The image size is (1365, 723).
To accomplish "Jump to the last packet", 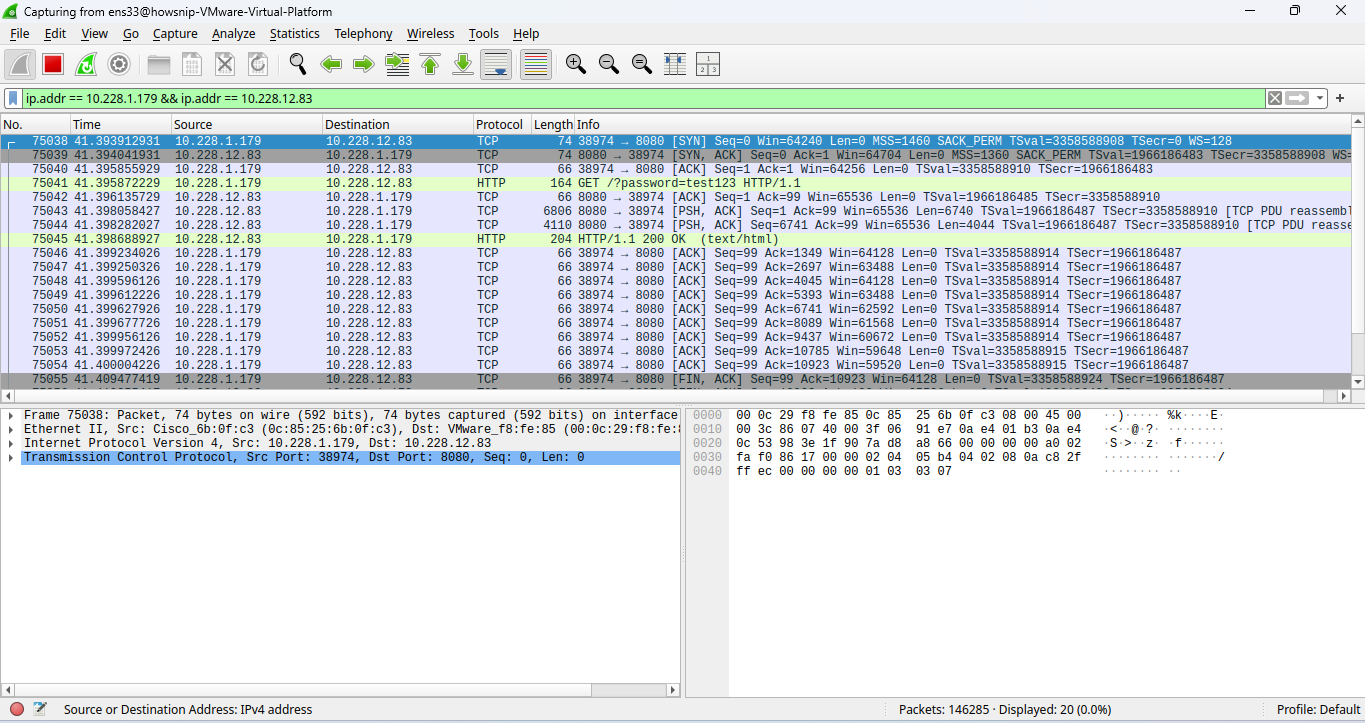I will point(463,64).
